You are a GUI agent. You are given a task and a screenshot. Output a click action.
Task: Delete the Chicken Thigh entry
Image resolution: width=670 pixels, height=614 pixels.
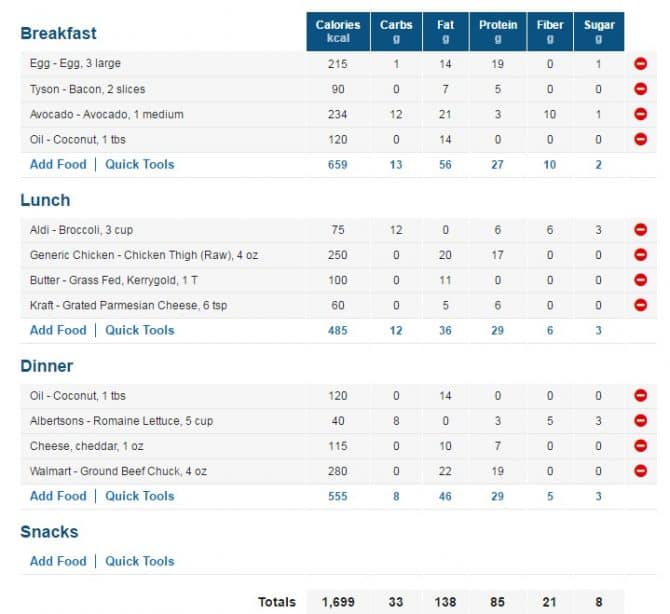tap(640, 255)
